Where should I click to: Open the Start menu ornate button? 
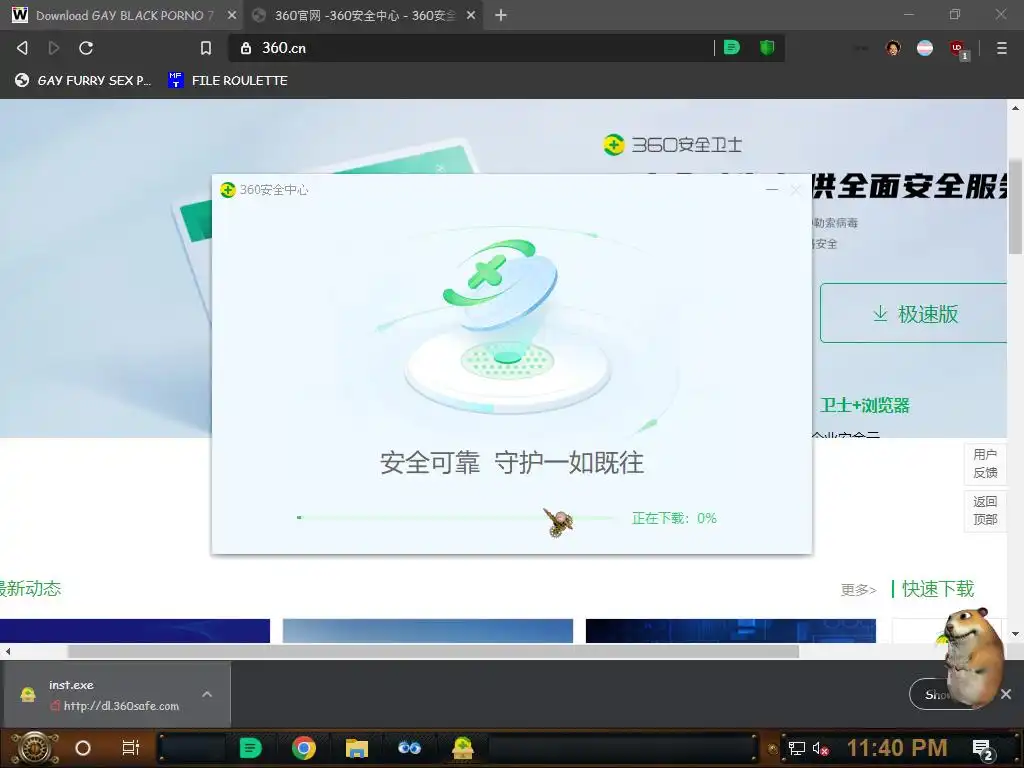pos(35,748)
